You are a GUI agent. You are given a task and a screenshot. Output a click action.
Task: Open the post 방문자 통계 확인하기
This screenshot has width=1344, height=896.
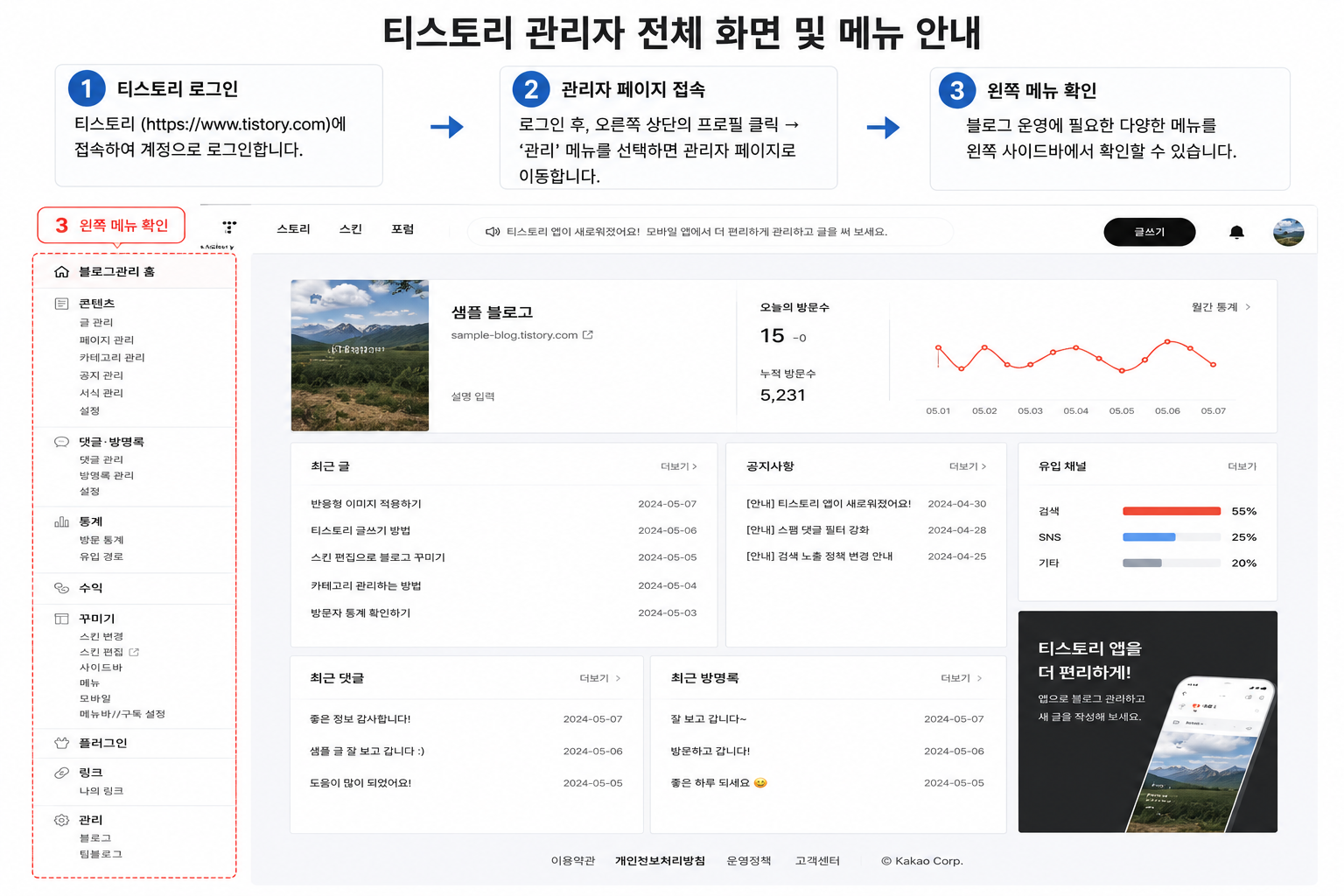tap(360, 613)
